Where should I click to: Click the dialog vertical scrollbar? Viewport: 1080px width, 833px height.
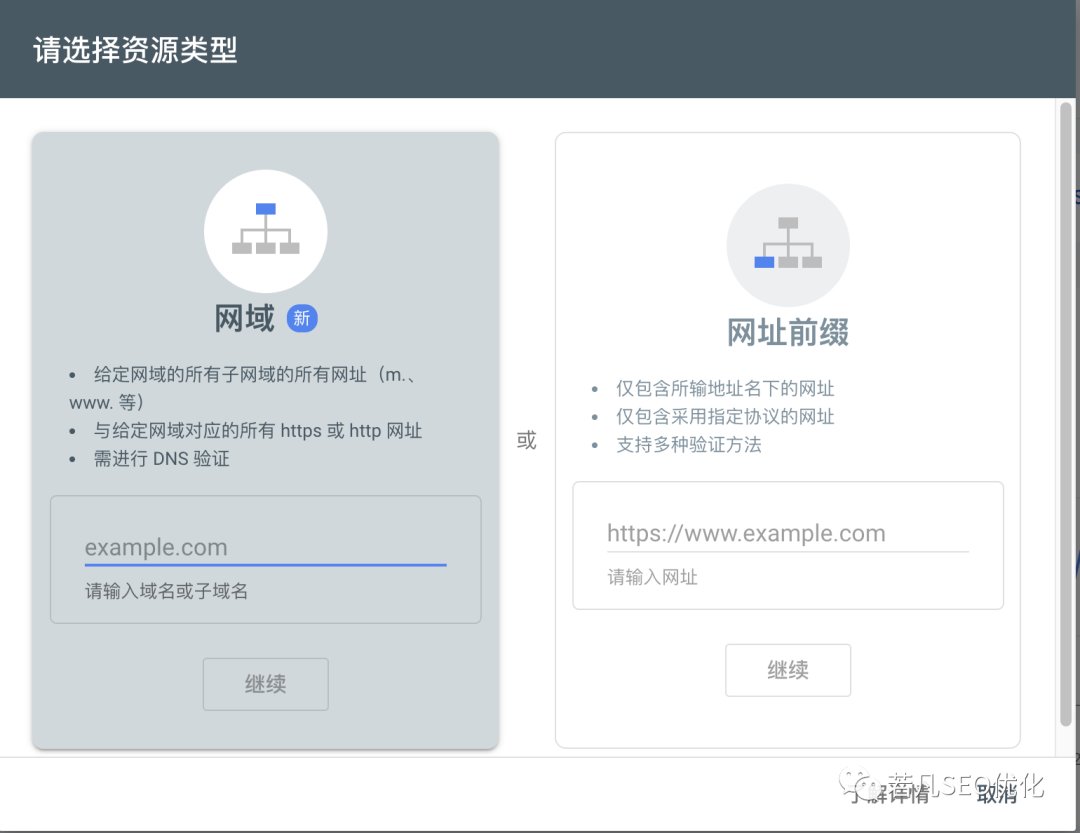click(1066, 413)
